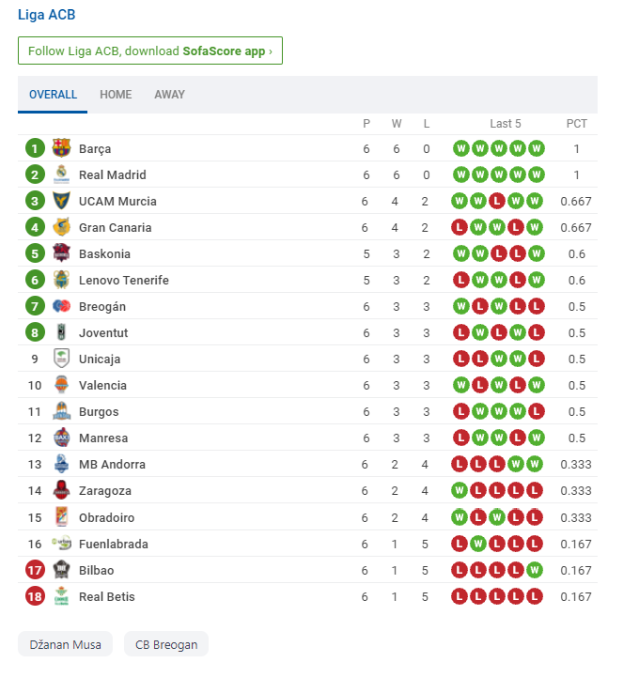640x679 pixels.
Task: Click the CB Breogan tag
Action: [x=166, y=644]
